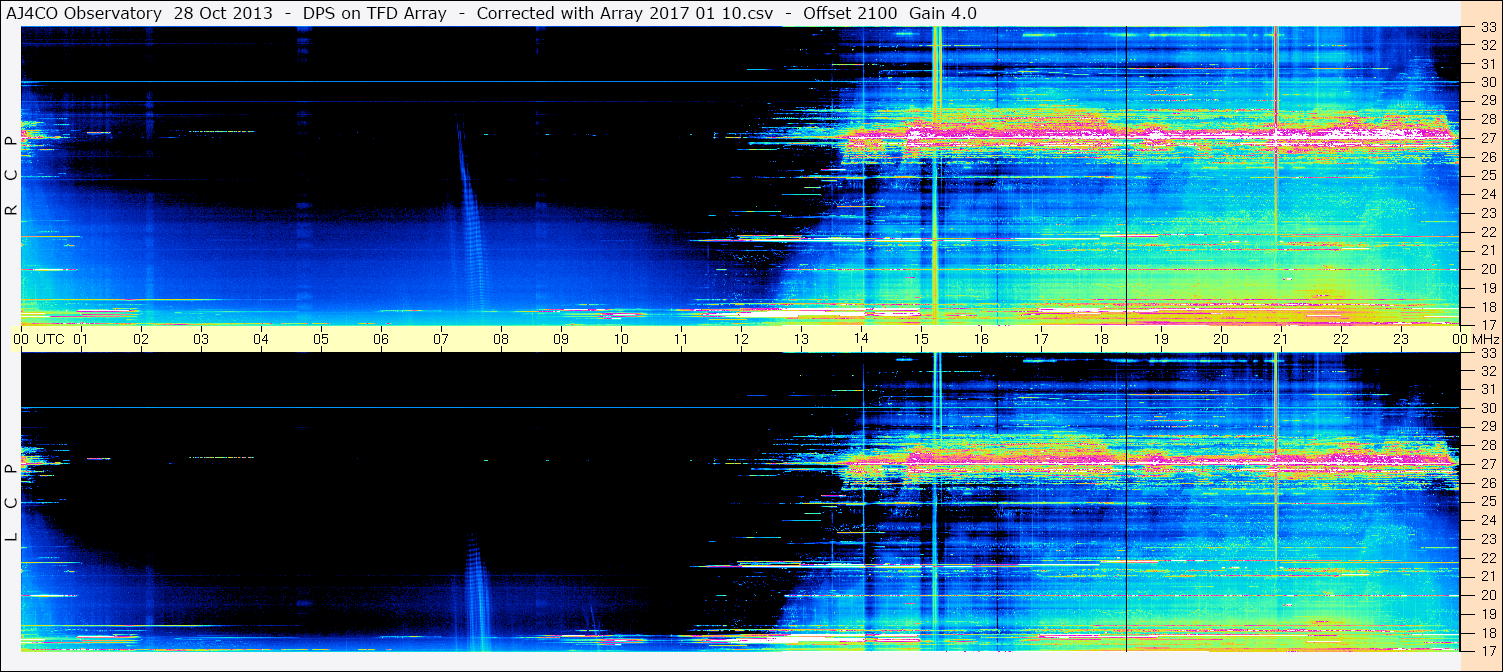
Task: Click the 33 MHz label in the upper panel
Action: pyautogui.click(x=1488, y=27)
